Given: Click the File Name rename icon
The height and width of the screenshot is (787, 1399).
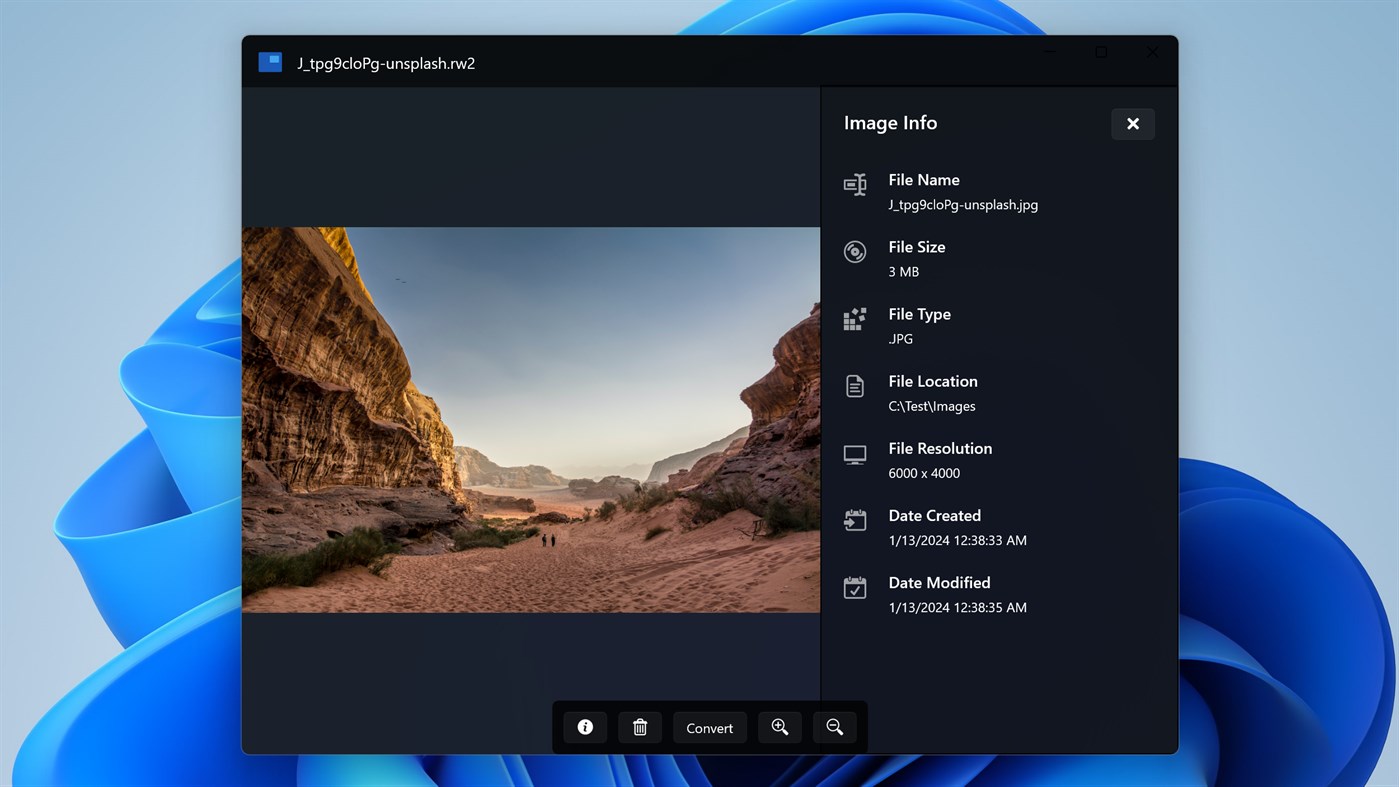Looking at the screenshot, I should coord(854,184).
